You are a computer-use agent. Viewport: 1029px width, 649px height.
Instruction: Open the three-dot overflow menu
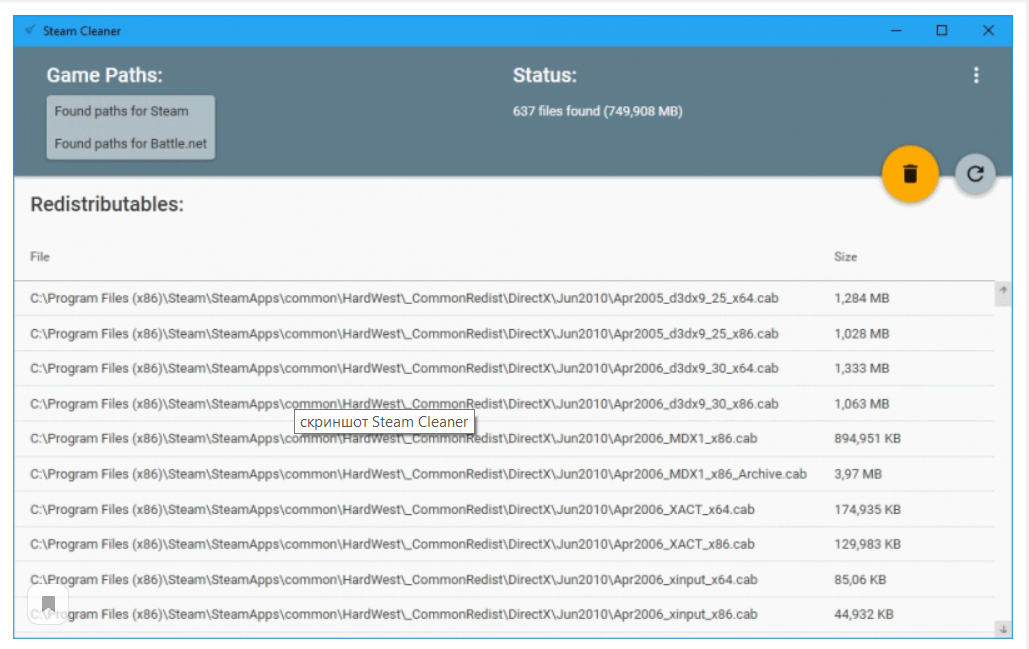[976, 75]
